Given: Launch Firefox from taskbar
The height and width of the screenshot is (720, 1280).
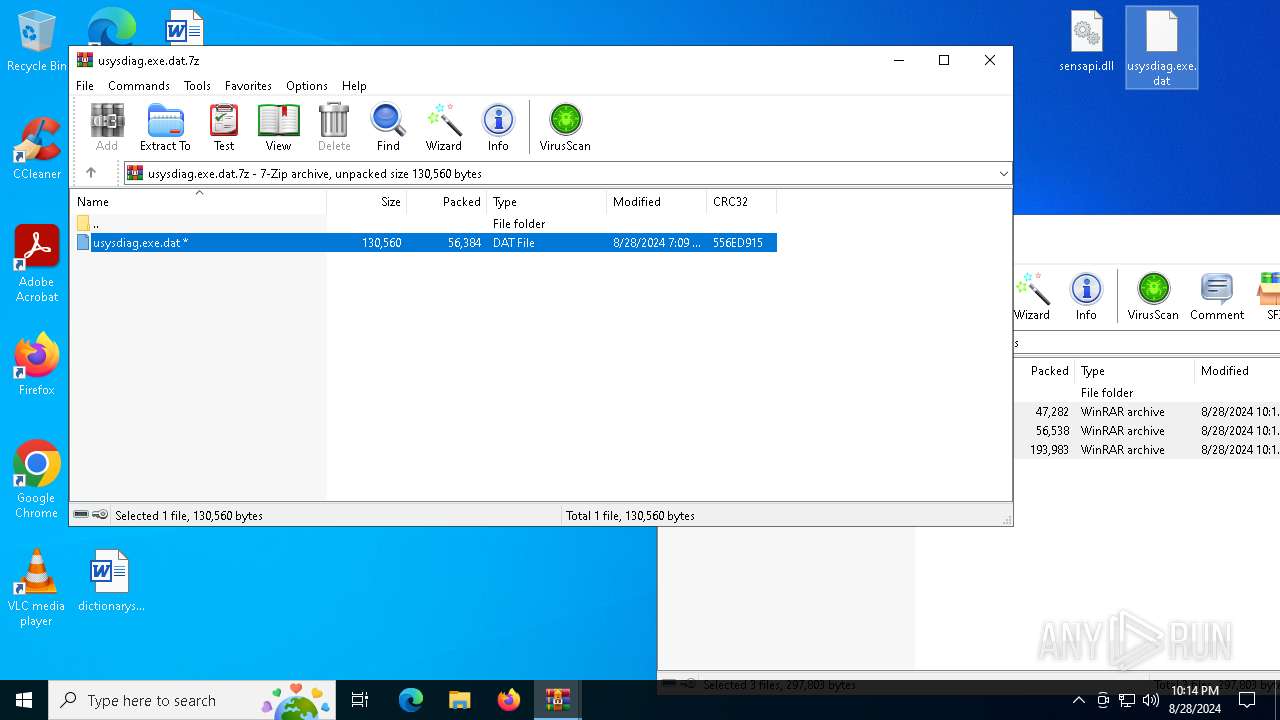Looking at the screenshot, I should click(x=509, y=700).
